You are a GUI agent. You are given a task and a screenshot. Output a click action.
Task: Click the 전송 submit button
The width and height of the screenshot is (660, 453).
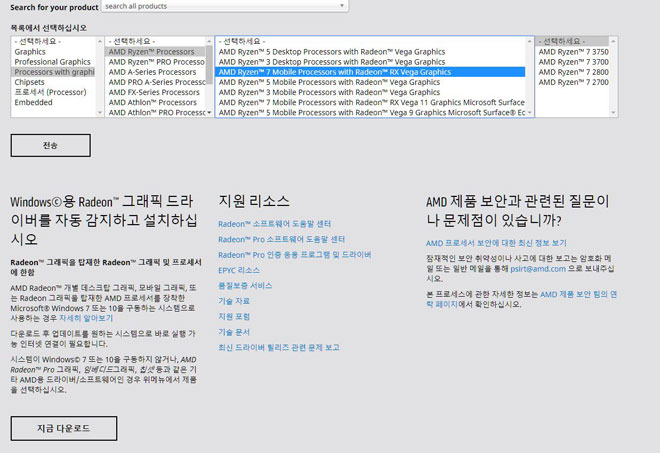point(51,145)
